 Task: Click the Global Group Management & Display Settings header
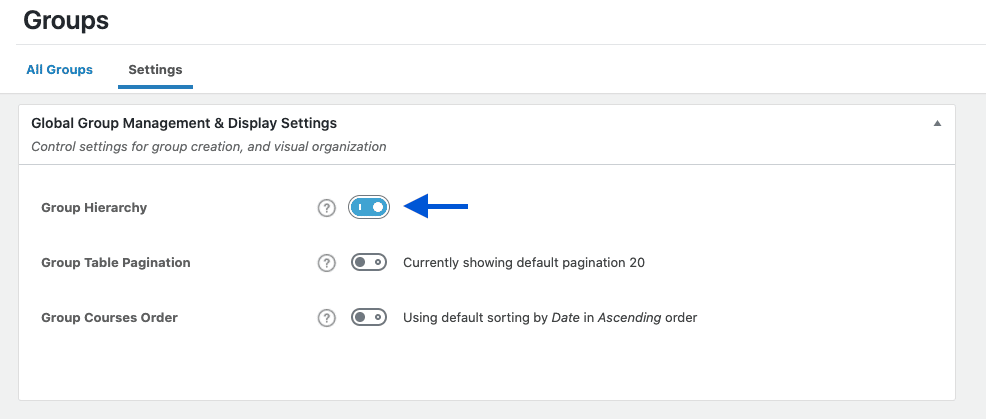(x=184, y=123)
